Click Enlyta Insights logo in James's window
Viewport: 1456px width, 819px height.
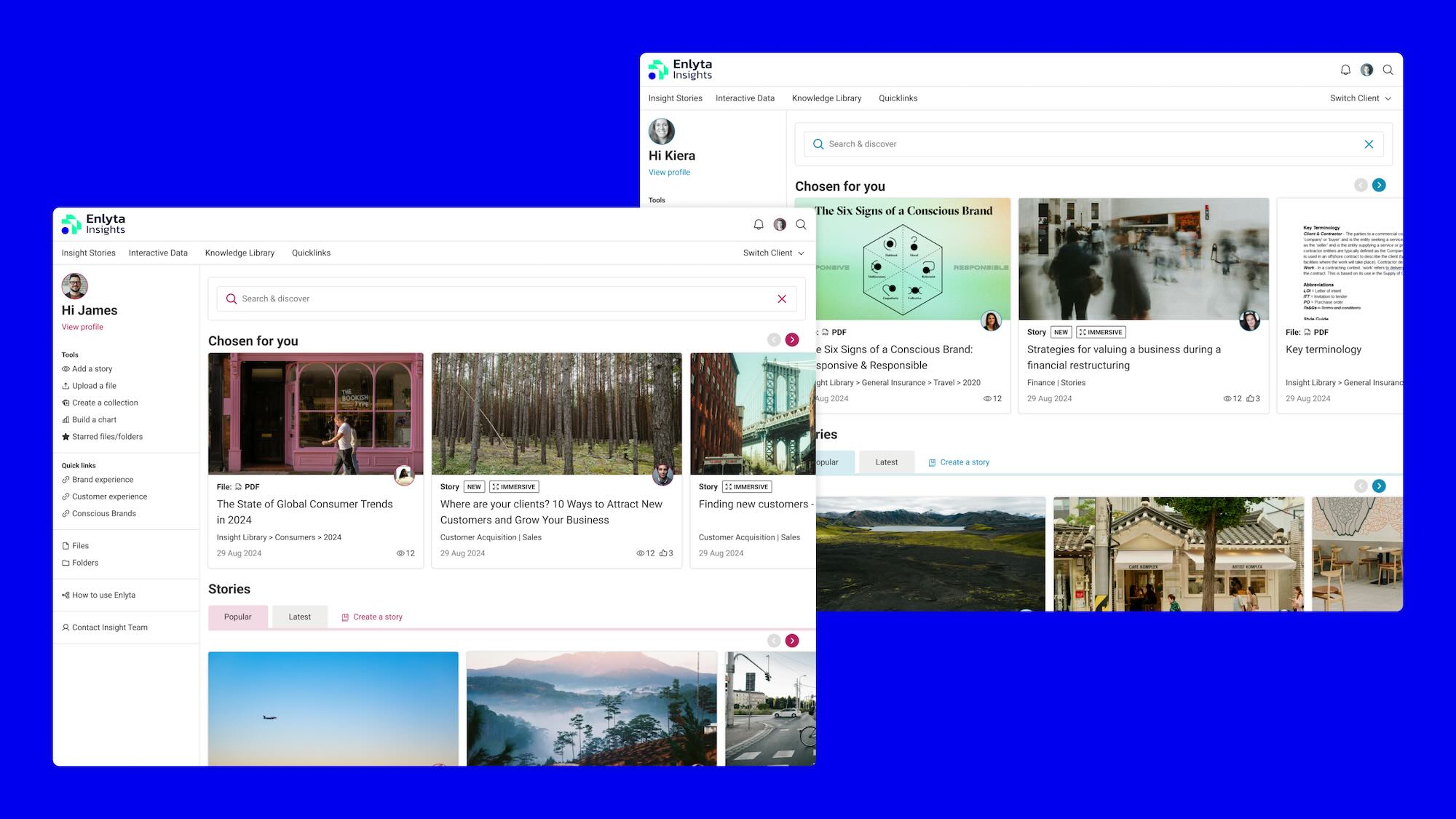(x=94, y=224)
